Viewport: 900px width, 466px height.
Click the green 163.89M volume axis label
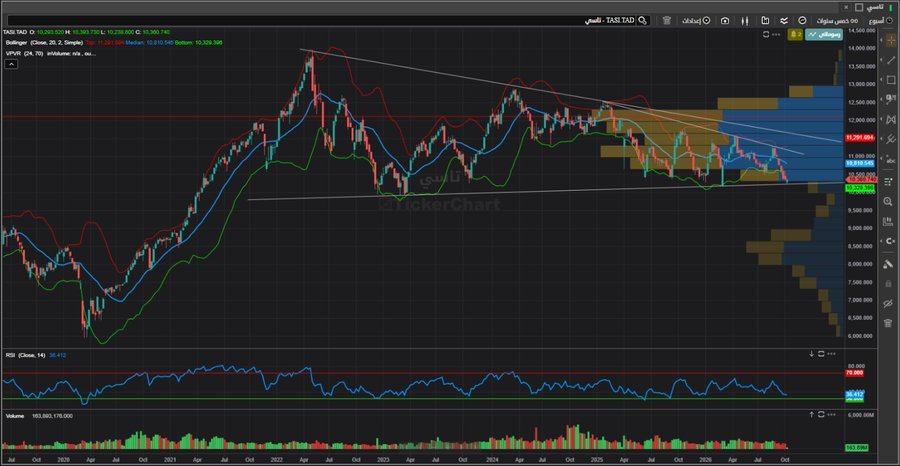856,447
